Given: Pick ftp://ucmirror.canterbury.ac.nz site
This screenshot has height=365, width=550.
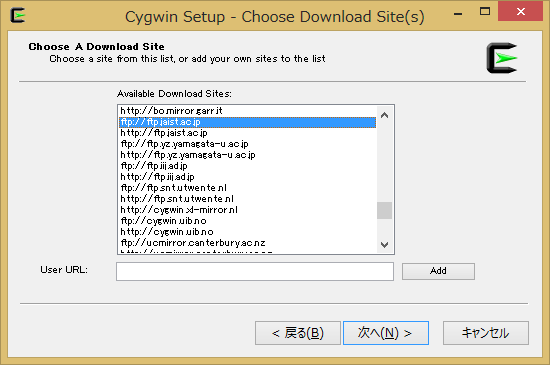Looking at the screenshot, I should [248, 243].
